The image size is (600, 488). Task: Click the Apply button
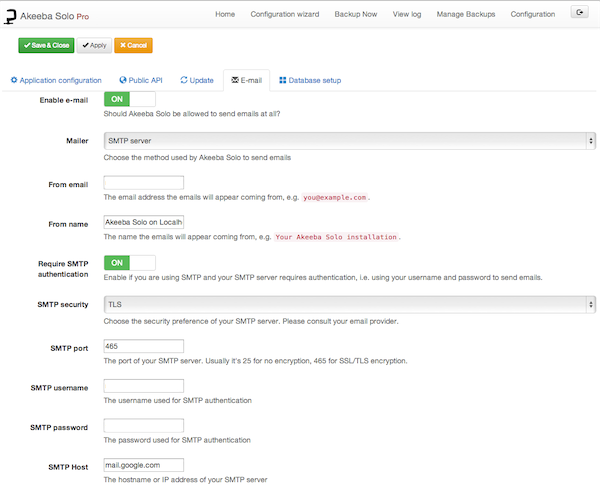94,45
